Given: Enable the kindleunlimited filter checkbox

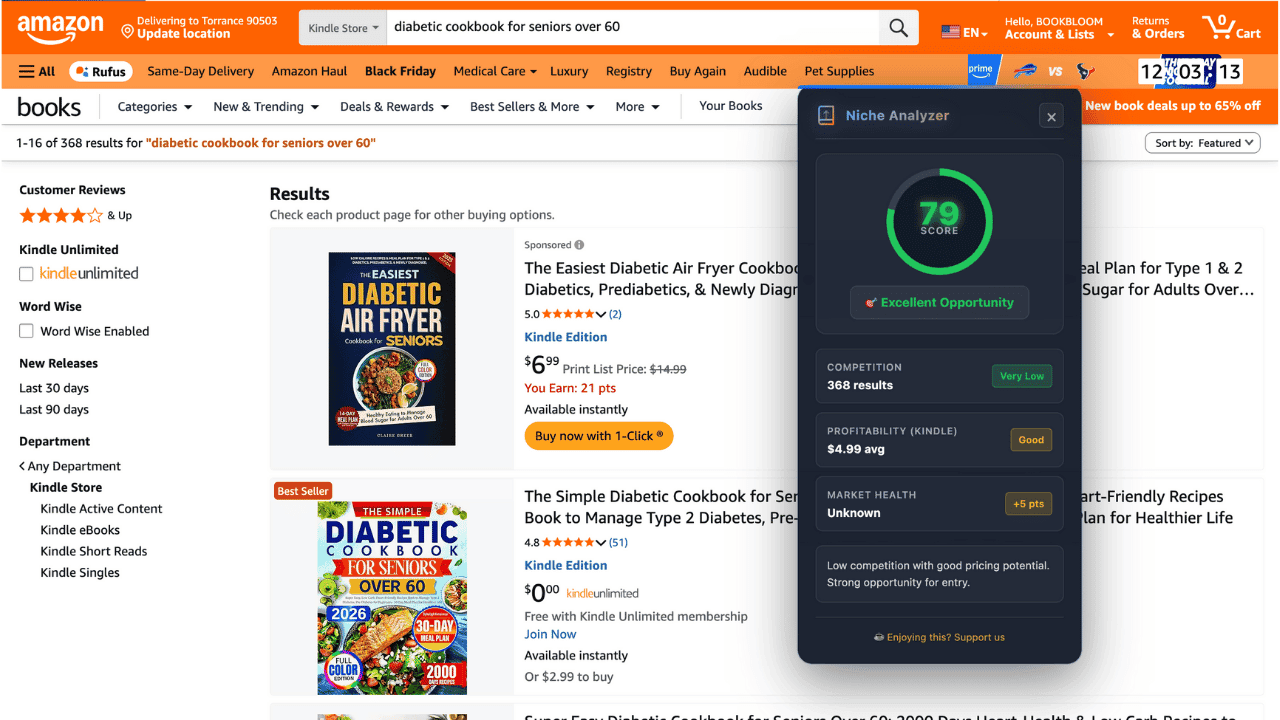Looking at the screenshot, I should [x=25, y=273].
